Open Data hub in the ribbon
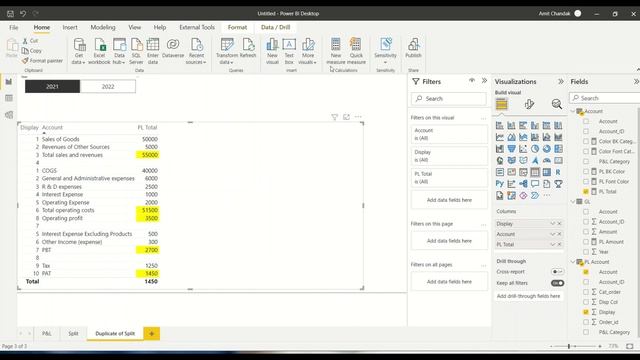Image resolution: width=640 pixels, height=360 pixels. [119, 51]
